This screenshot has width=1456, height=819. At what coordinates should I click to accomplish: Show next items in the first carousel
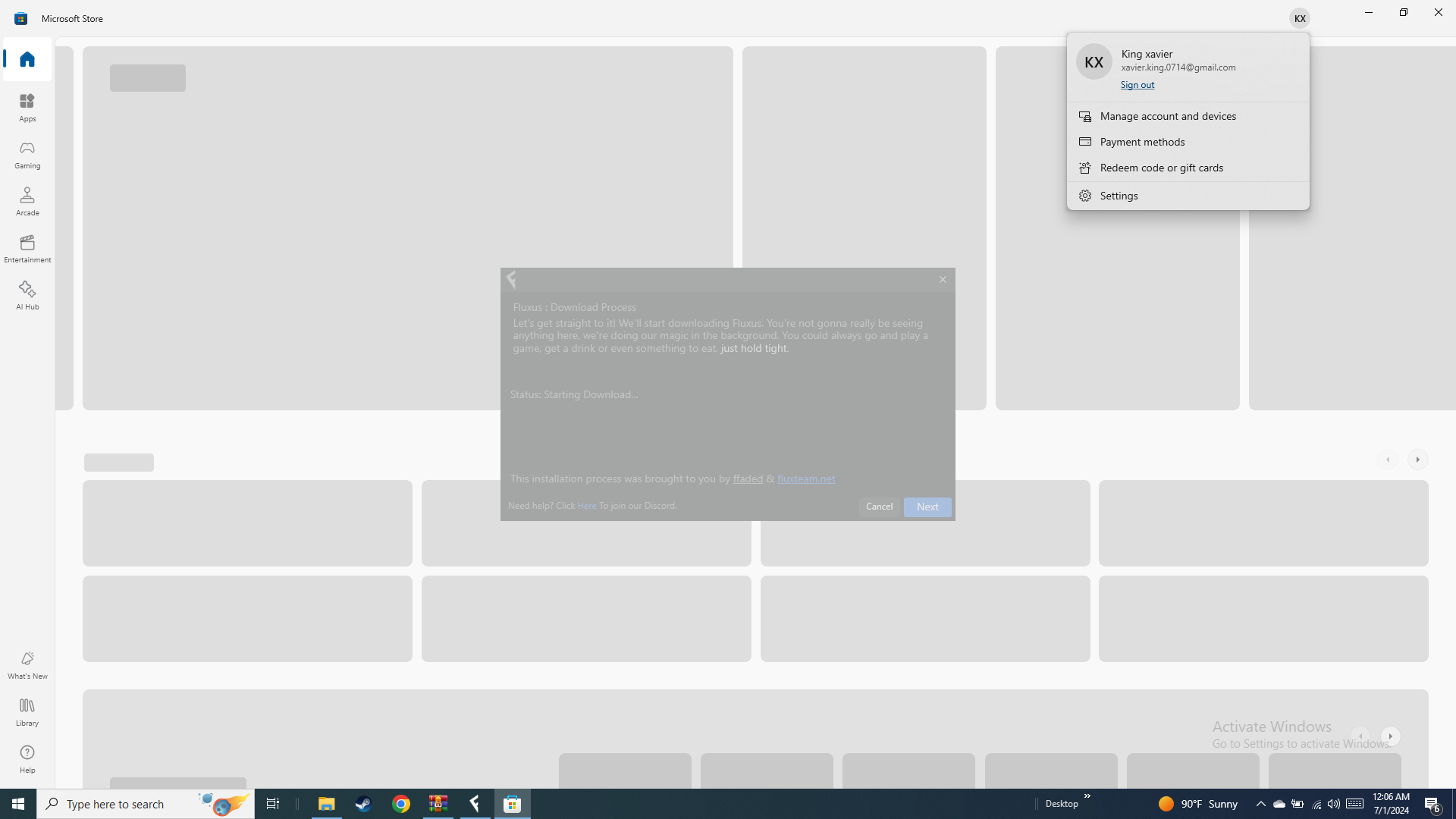click(x=1417, y=460)
